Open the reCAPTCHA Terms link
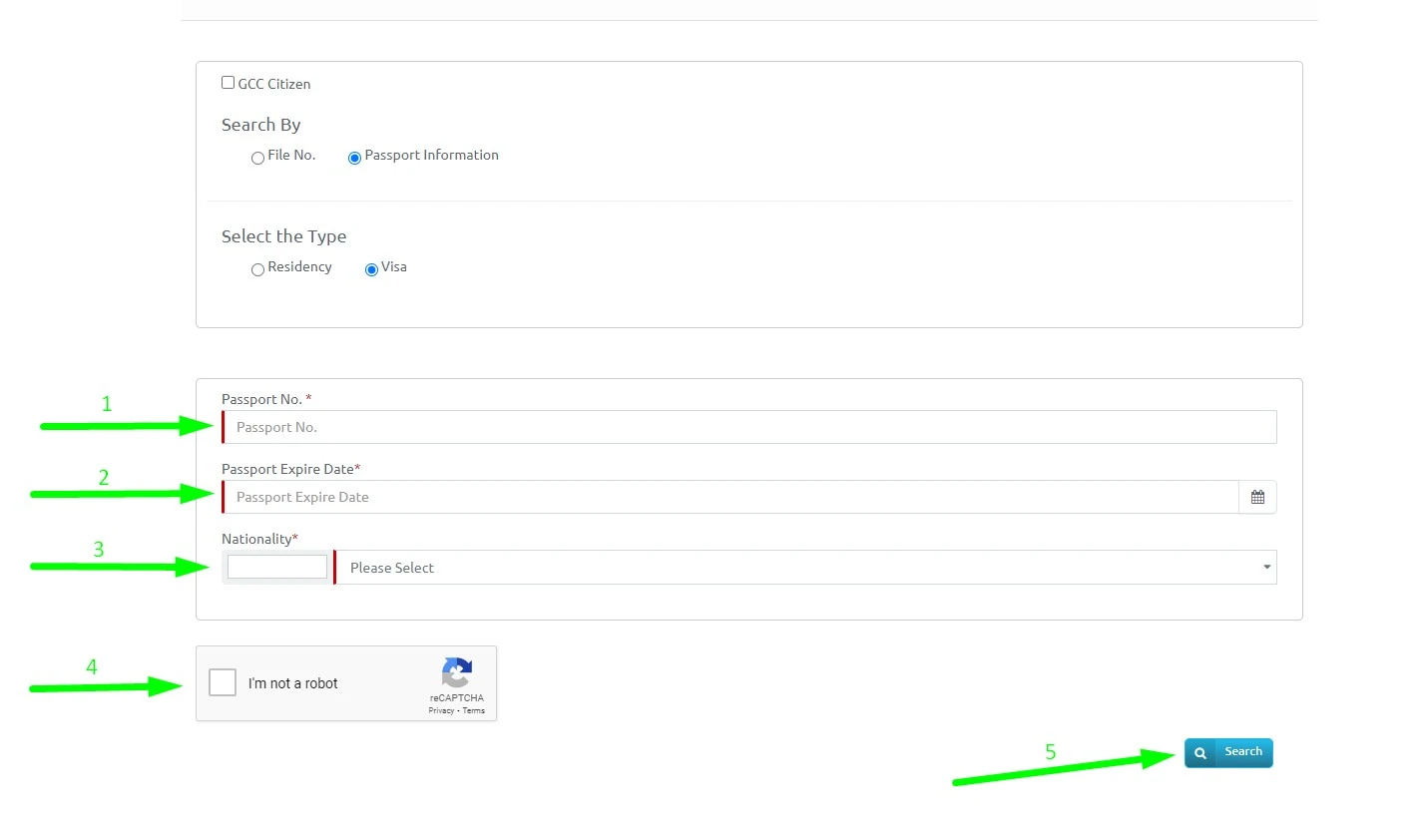Viewport: 1427px width, 840px height. [474, 710]
